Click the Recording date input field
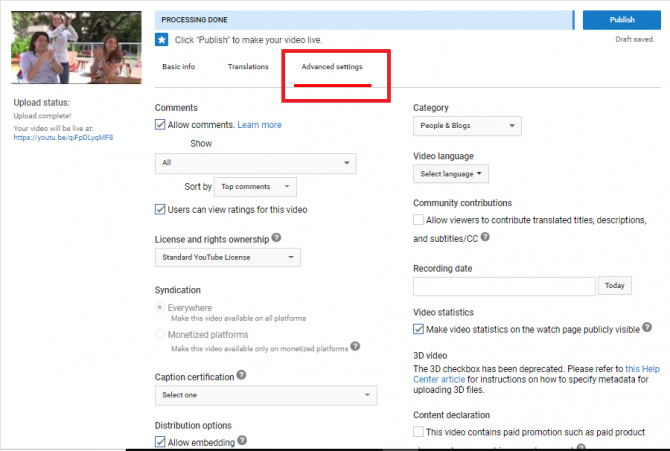Screen dimensions: 670x451 click(503, 286)
